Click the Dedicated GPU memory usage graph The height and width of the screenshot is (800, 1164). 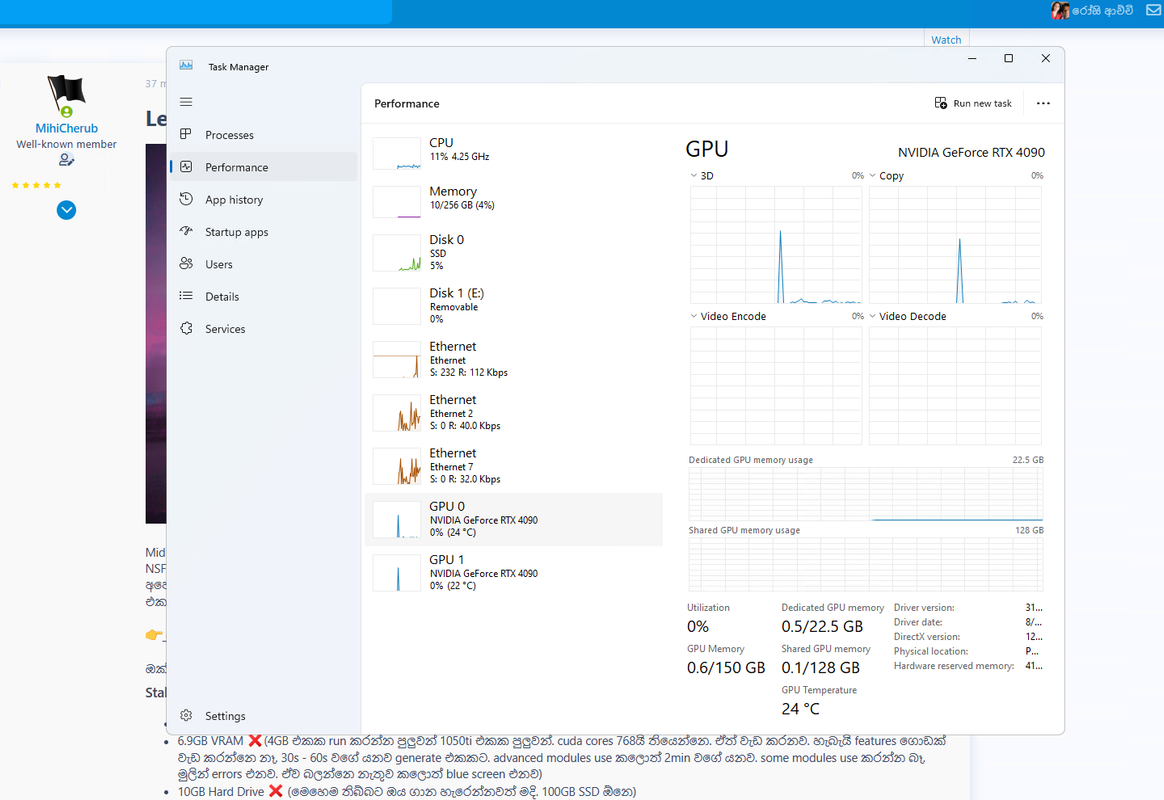click(866, 494)
